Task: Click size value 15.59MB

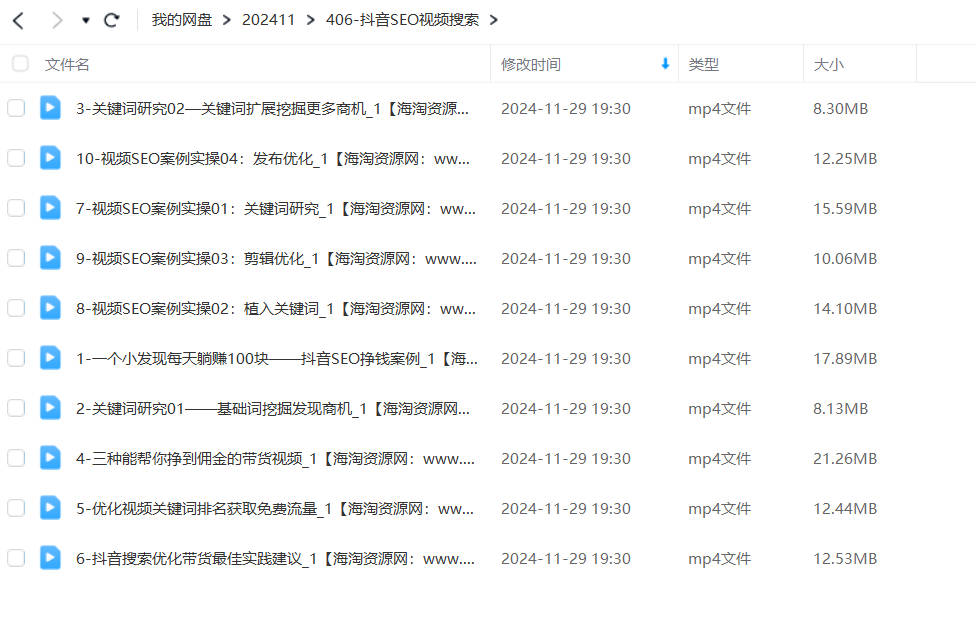Action: click(x=845, y=209)
